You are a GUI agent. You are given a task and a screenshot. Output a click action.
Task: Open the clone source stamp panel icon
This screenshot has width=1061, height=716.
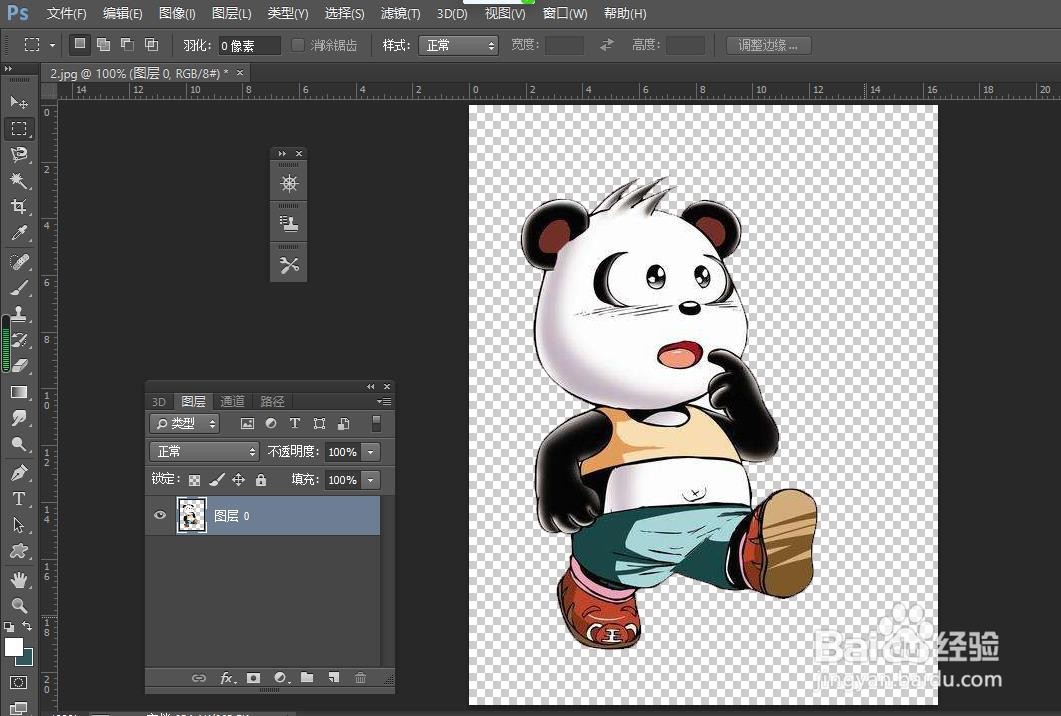289,224
